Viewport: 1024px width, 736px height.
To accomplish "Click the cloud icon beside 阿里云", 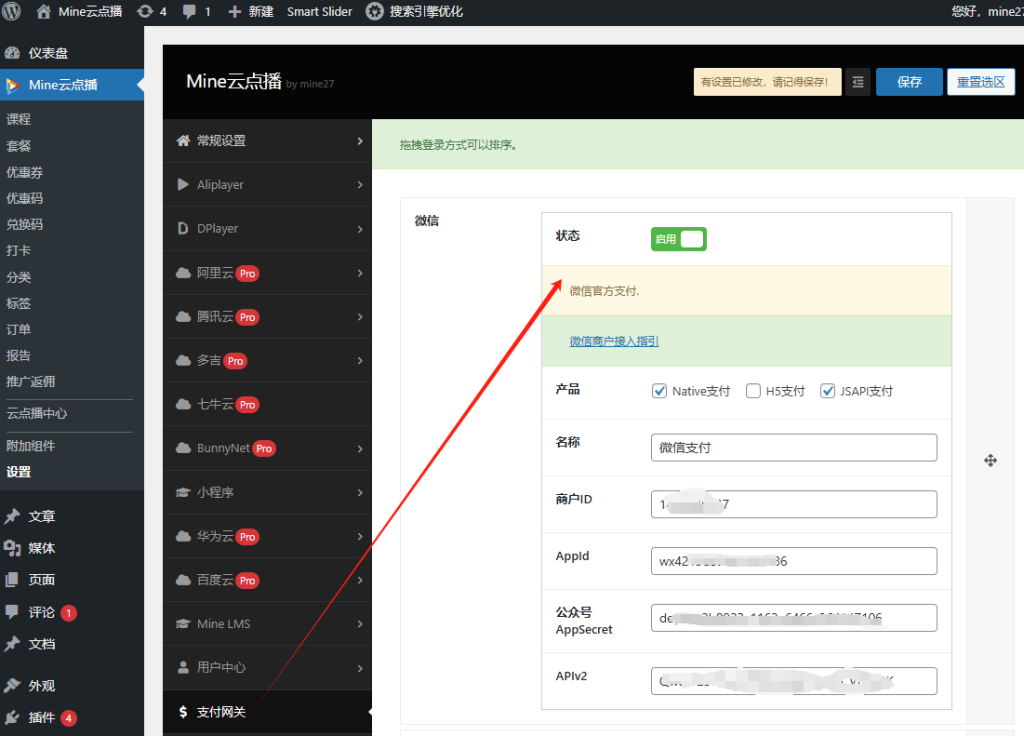I will [184, 273].
